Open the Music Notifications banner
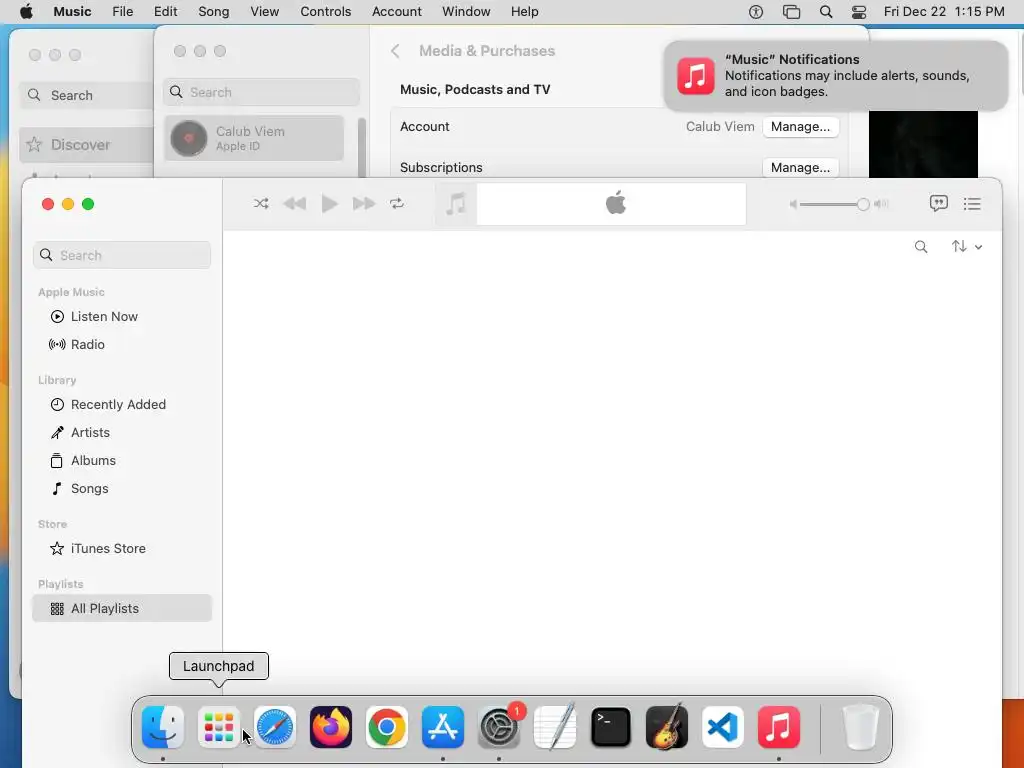This screenshot has height=768, width=1024. coord(836,76)
